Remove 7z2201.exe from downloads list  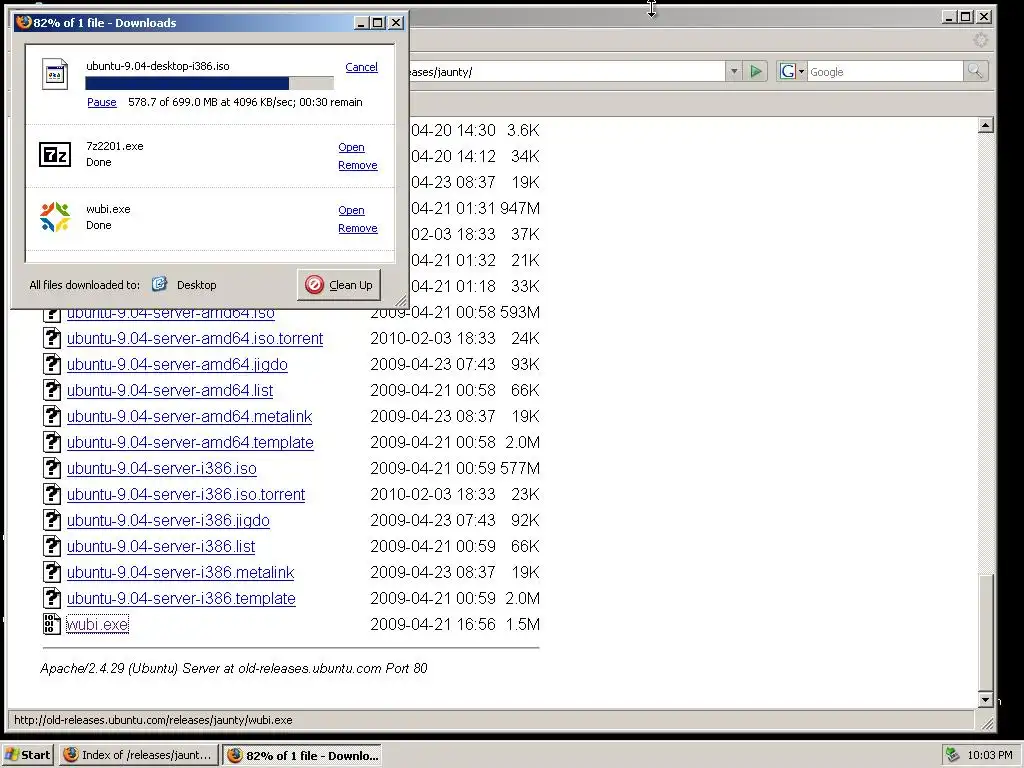(x=358, y=165)
